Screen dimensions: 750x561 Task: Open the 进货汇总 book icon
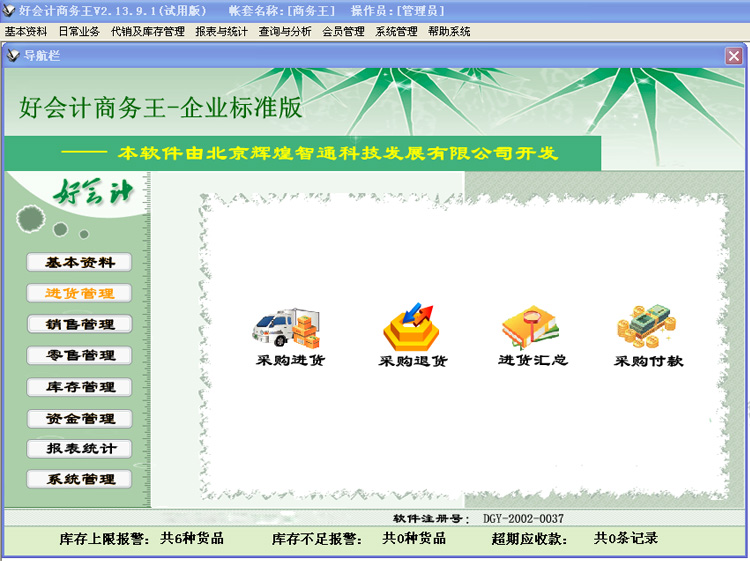pos(530,327)
